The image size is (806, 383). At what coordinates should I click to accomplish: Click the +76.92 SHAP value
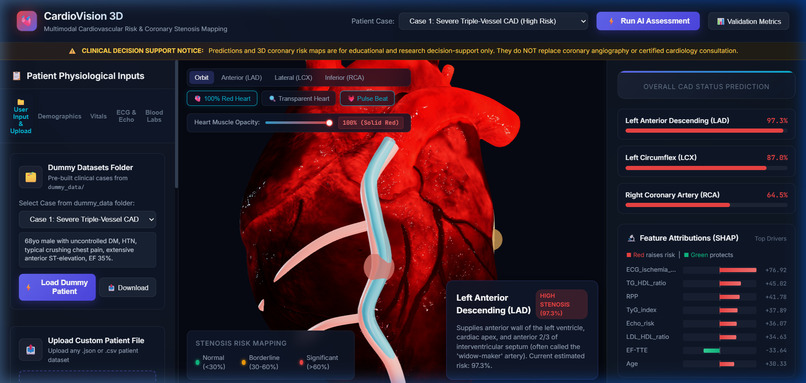[776, 270]
